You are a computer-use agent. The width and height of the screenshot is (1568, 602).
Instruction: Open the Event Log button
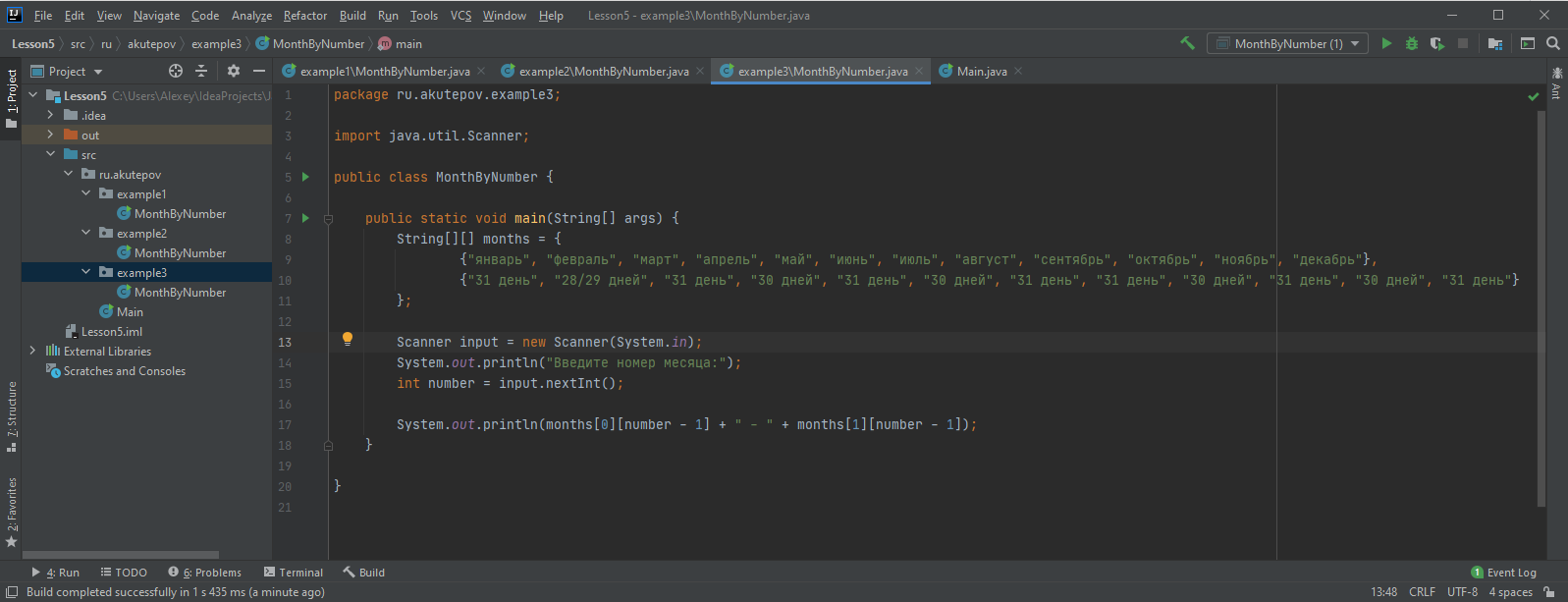(x=1504, y=573)
